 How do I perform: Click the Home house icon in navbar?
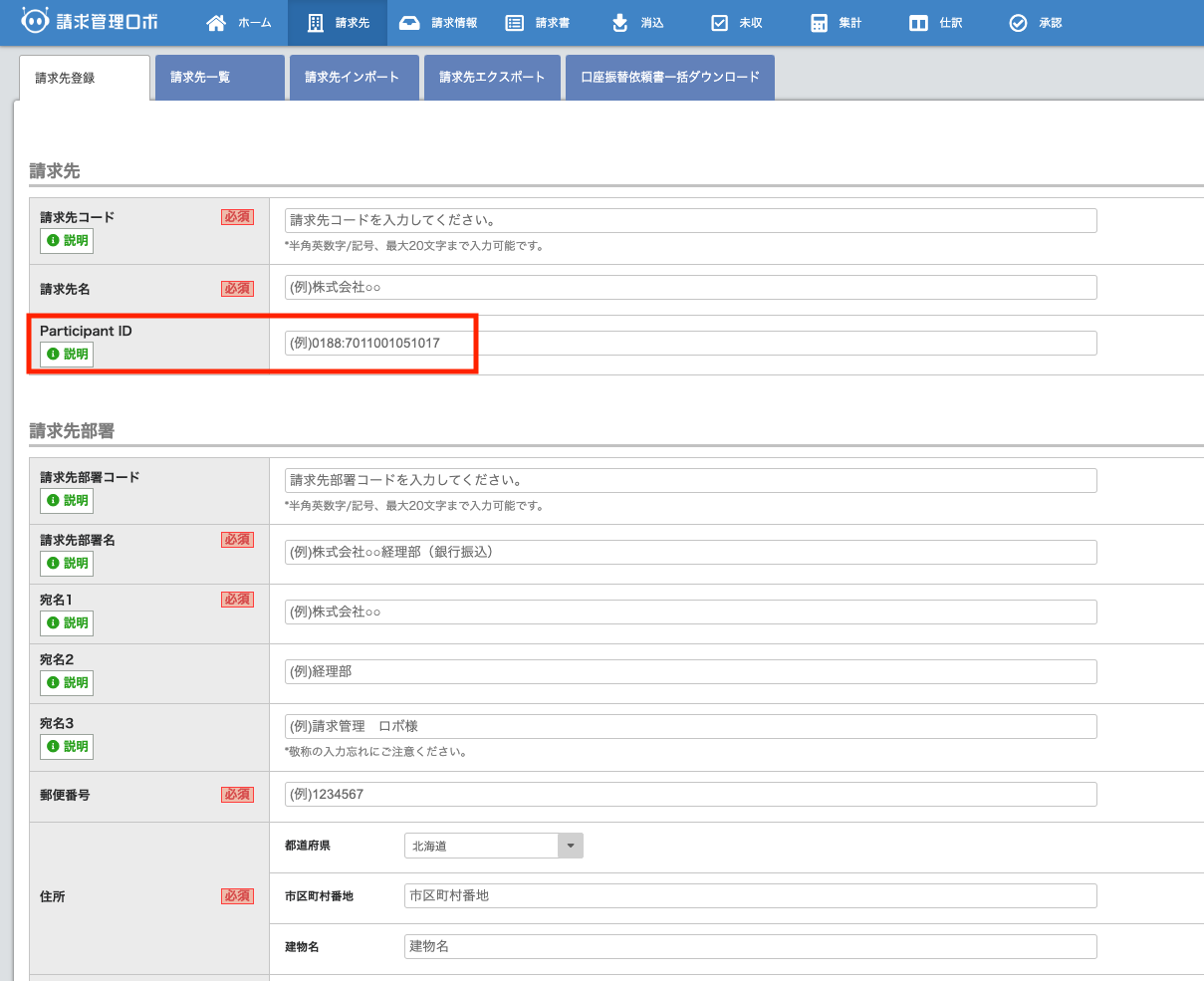pyautogui.click(x=216, y=23)
